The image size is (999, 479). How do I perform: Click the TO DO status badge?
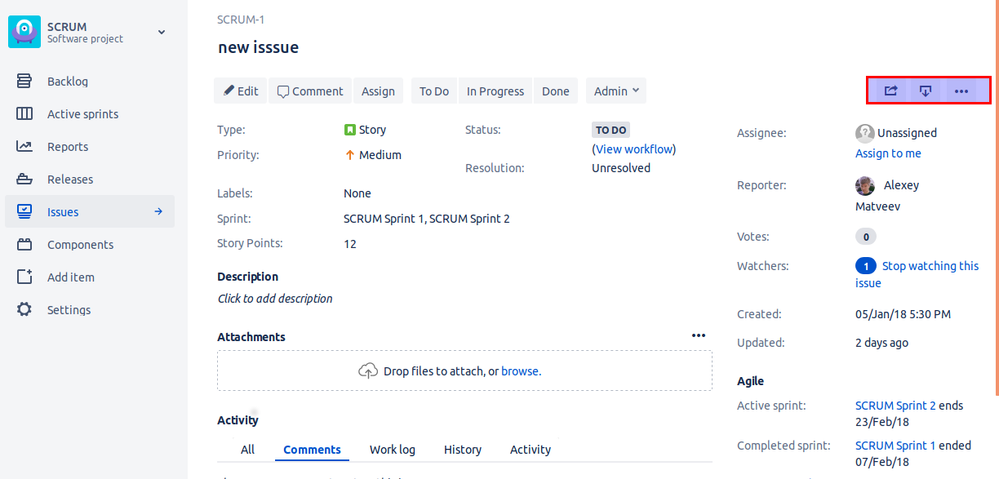point(610,130)
